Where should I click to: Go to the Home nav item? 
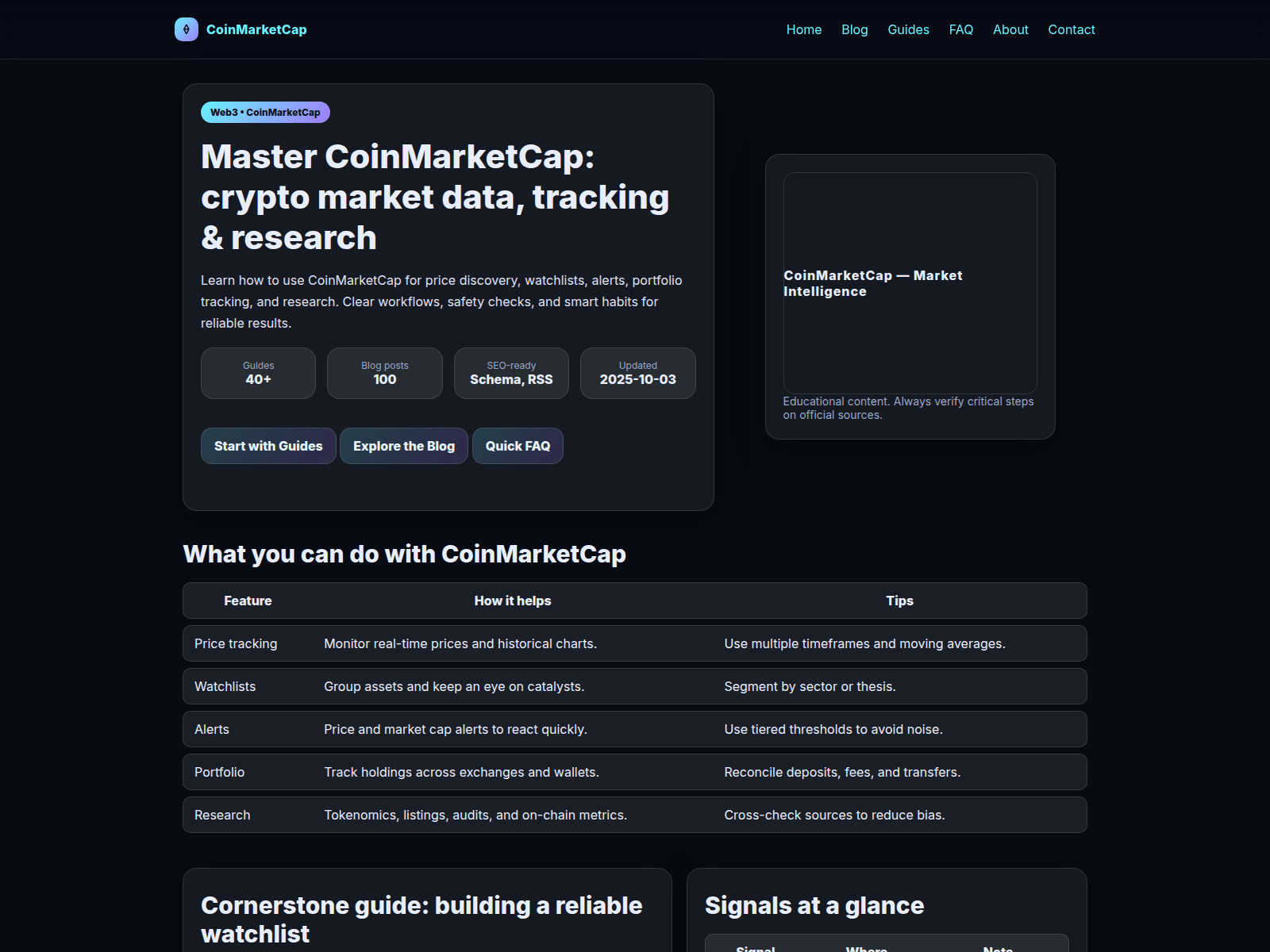804,29
